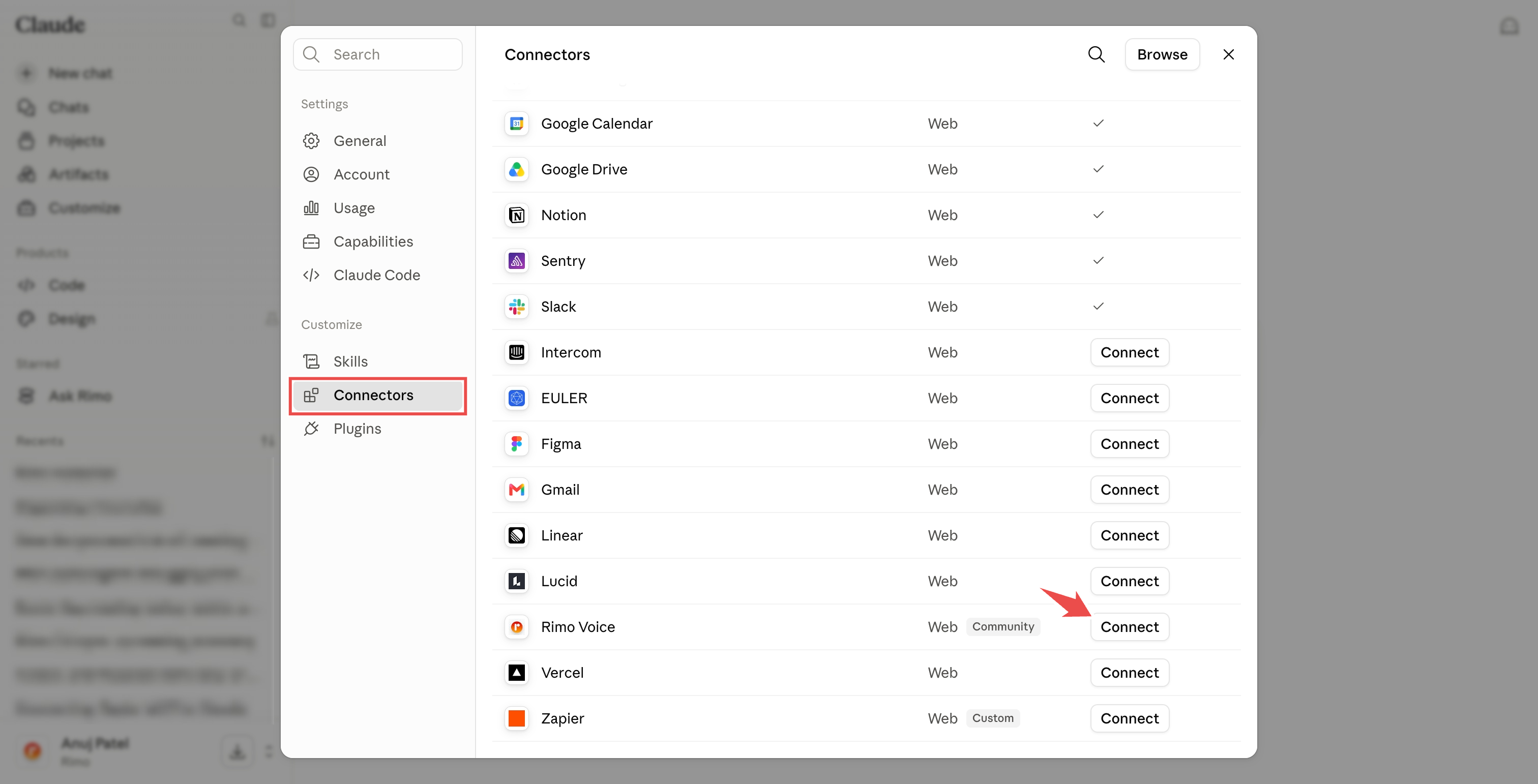Click the checkmark on the Slack row
The image size is (1538, 784).
point(1098,307)
